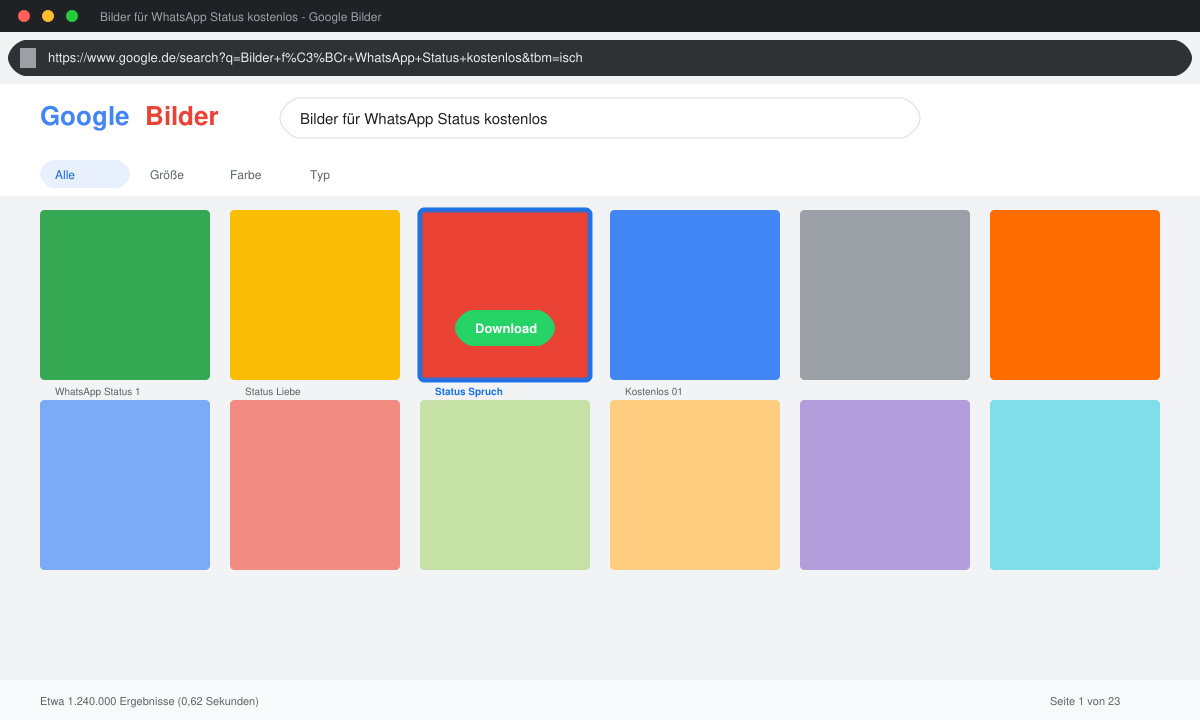Click the Seite 1 von 23 indicator
Image resolution: width=1200 pixels, height=720 pixels.
point(1085,701)
